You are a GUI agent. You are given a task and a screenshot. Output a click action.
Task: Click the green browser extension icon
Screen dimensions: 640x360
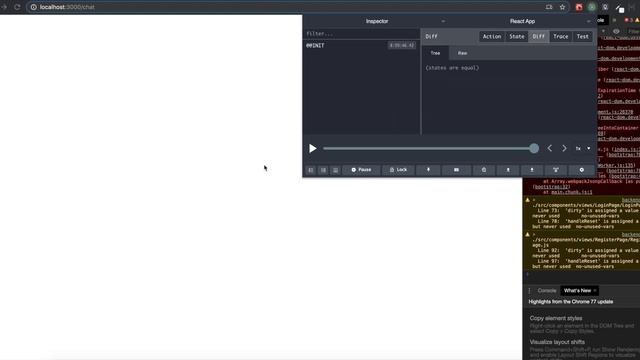(x=592, y=7)
